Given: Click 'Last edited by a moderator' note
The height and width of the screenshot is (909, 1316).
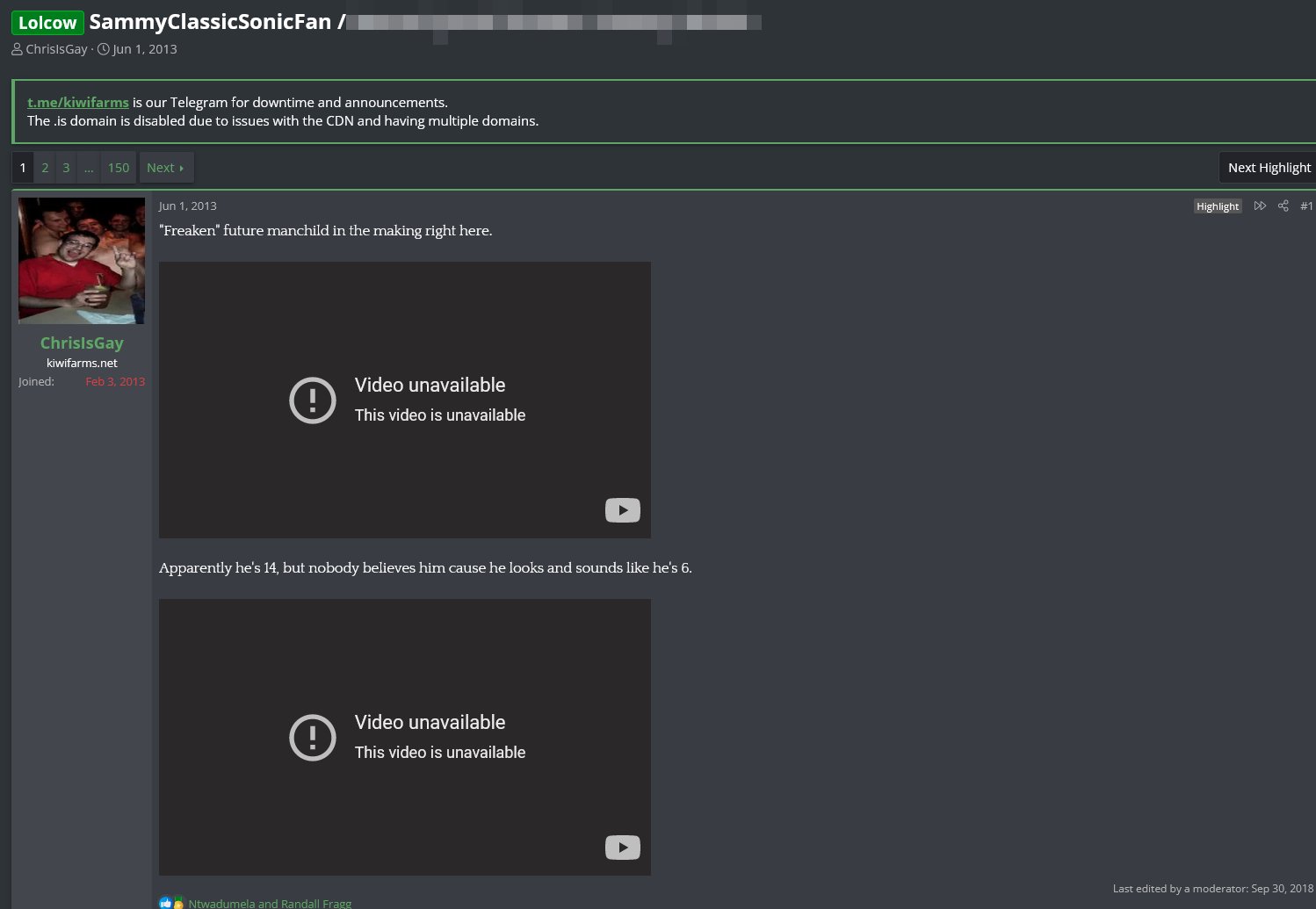Looking at the screenshot, I should [1213, 889].
